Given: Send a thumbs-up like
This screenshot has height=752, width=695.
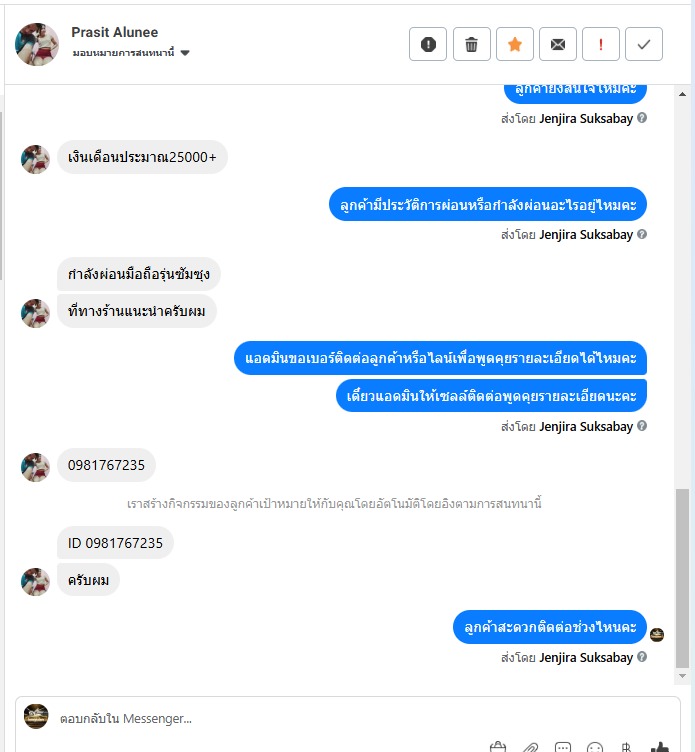Looking at the screenshot, I should tap(660, 747).
